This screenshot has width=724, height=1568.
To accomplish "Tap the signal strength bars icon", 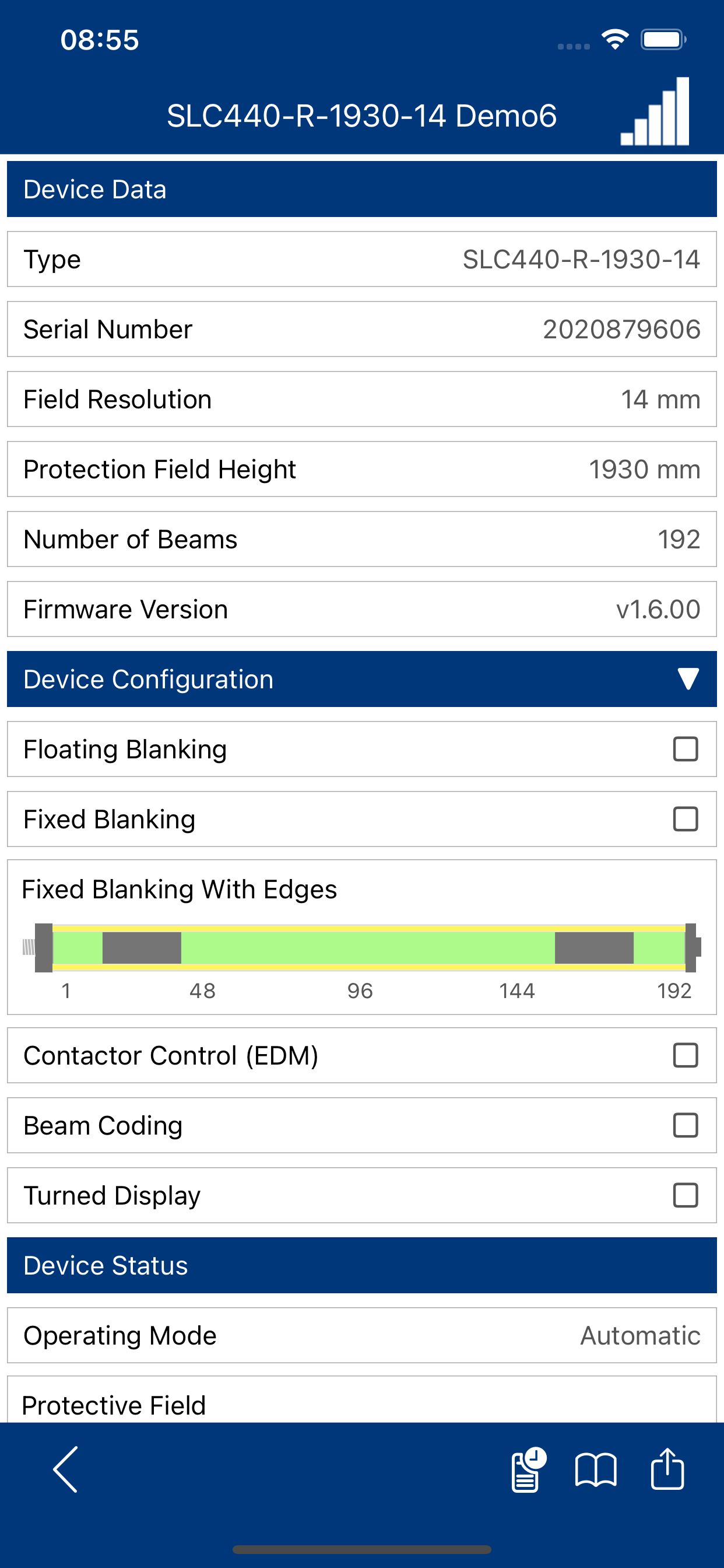I will [x=655, y=111].
